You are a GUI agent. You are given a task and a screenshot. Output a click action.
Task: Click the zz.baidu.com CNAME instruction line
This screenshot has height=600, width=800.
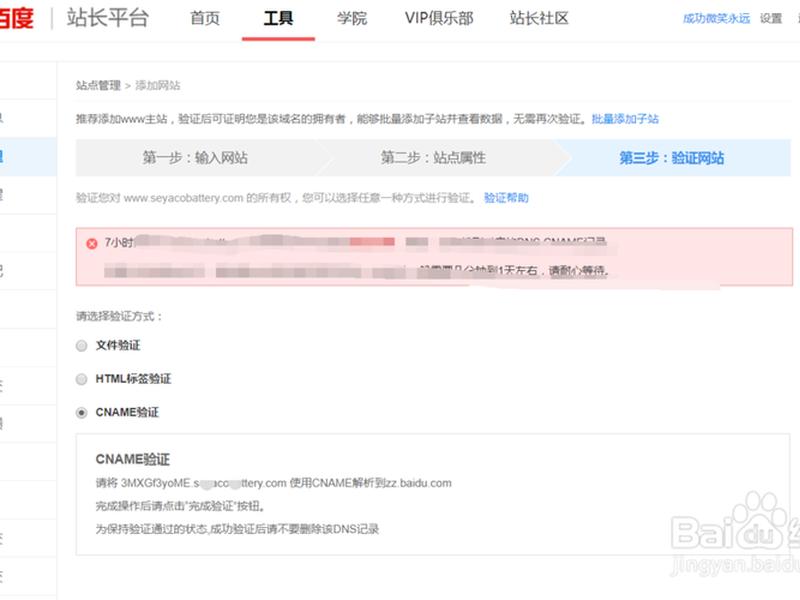[273, 483]
